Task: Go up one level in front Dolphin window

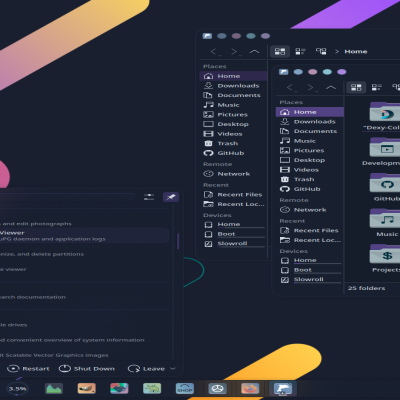Action: click(331, 87)
